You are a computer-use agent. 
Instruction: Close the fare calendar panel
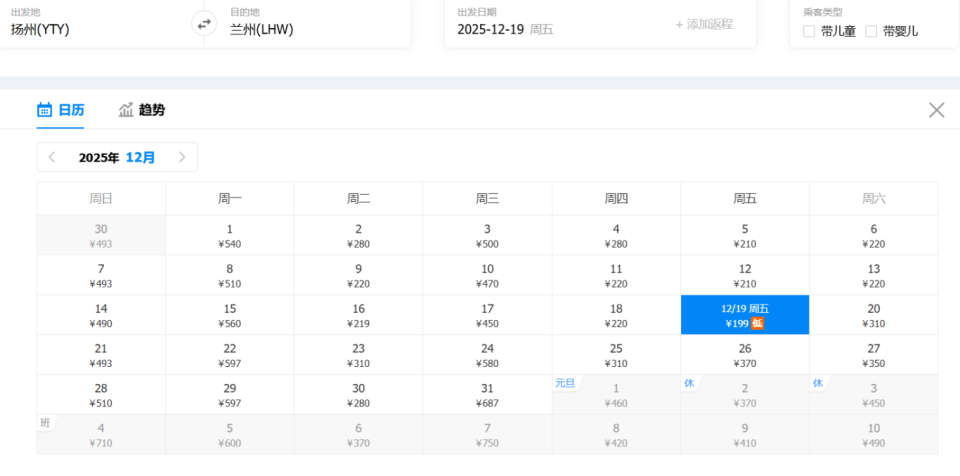click(x=936, y=110)
